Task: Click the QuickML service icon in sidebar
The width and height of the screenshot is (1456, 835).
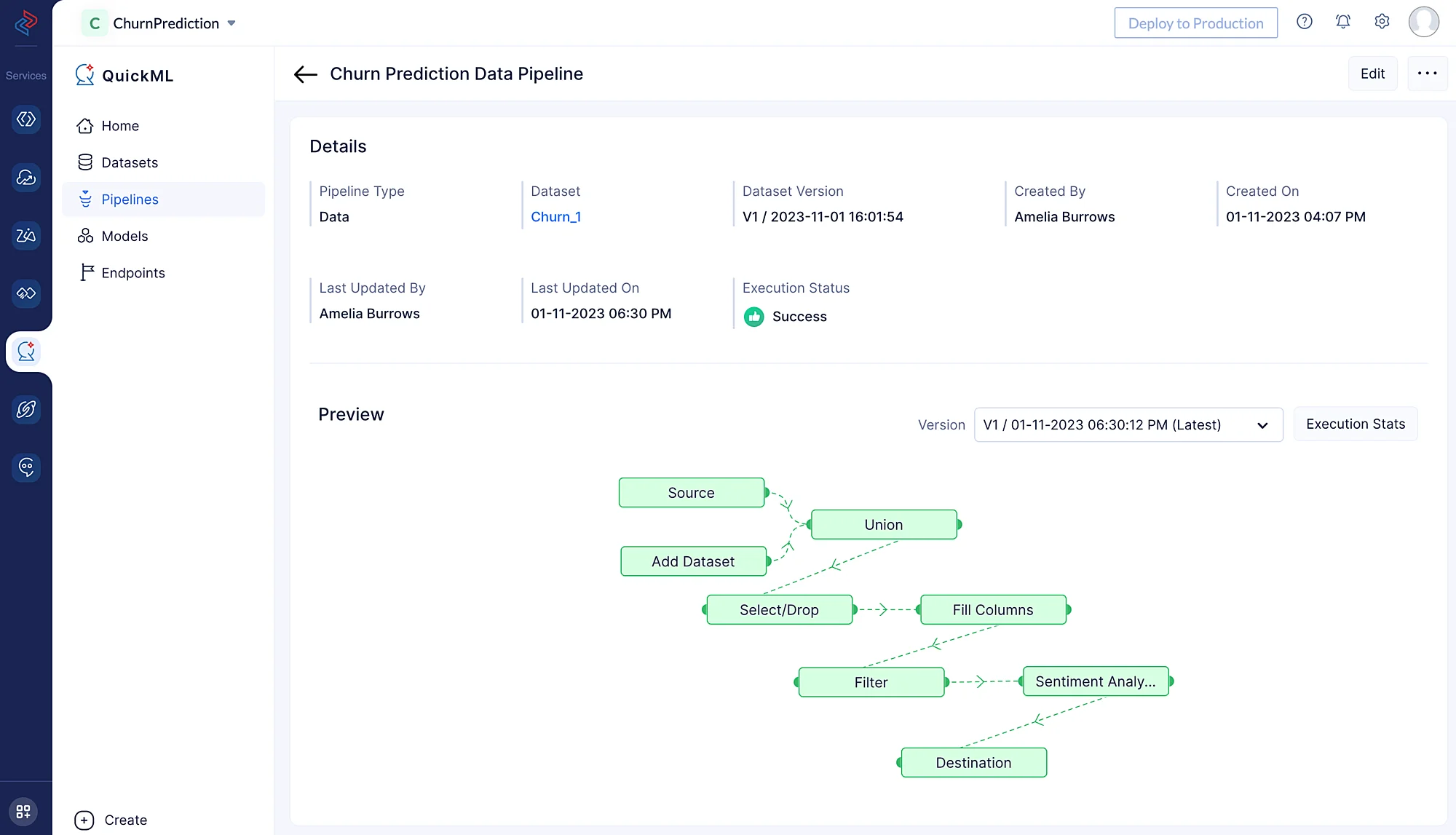Action: (26, 352)
